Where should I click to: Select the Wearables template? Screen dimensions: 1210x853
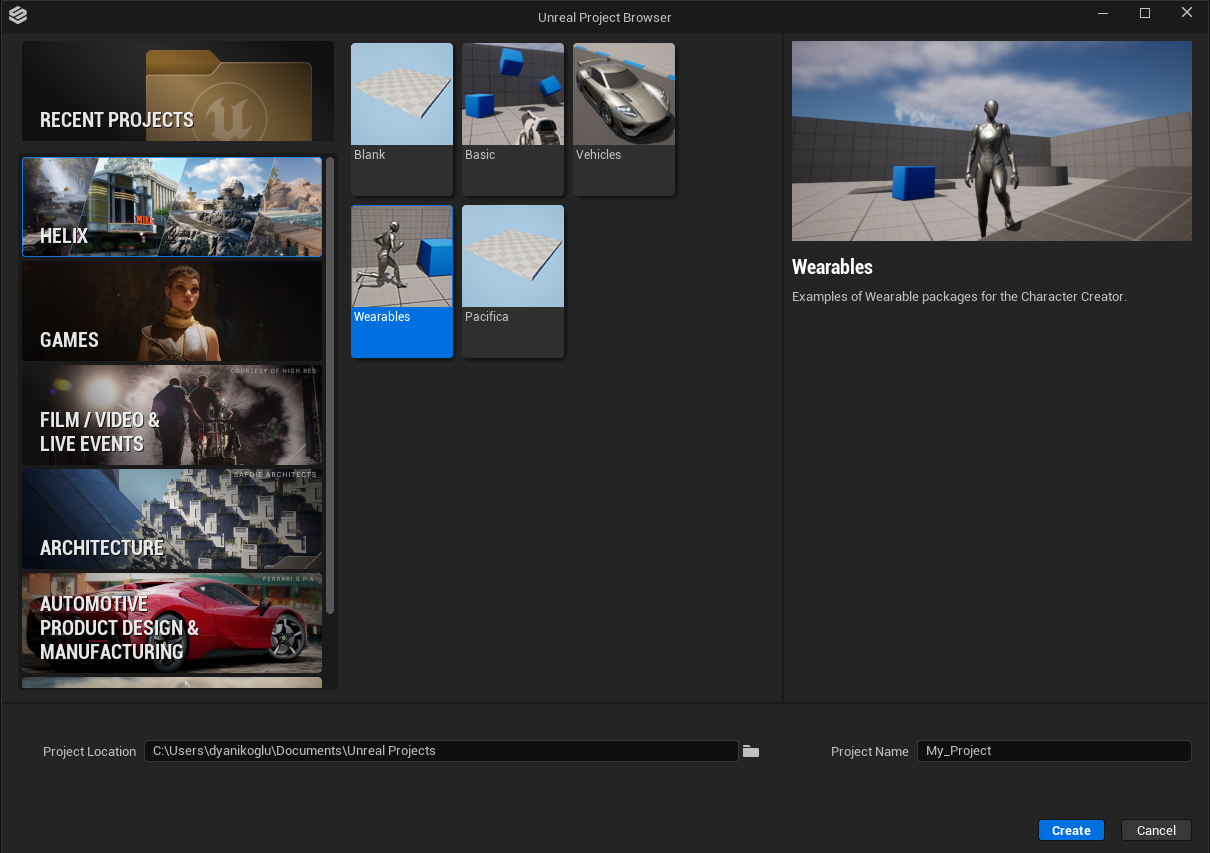pos(402,281)
